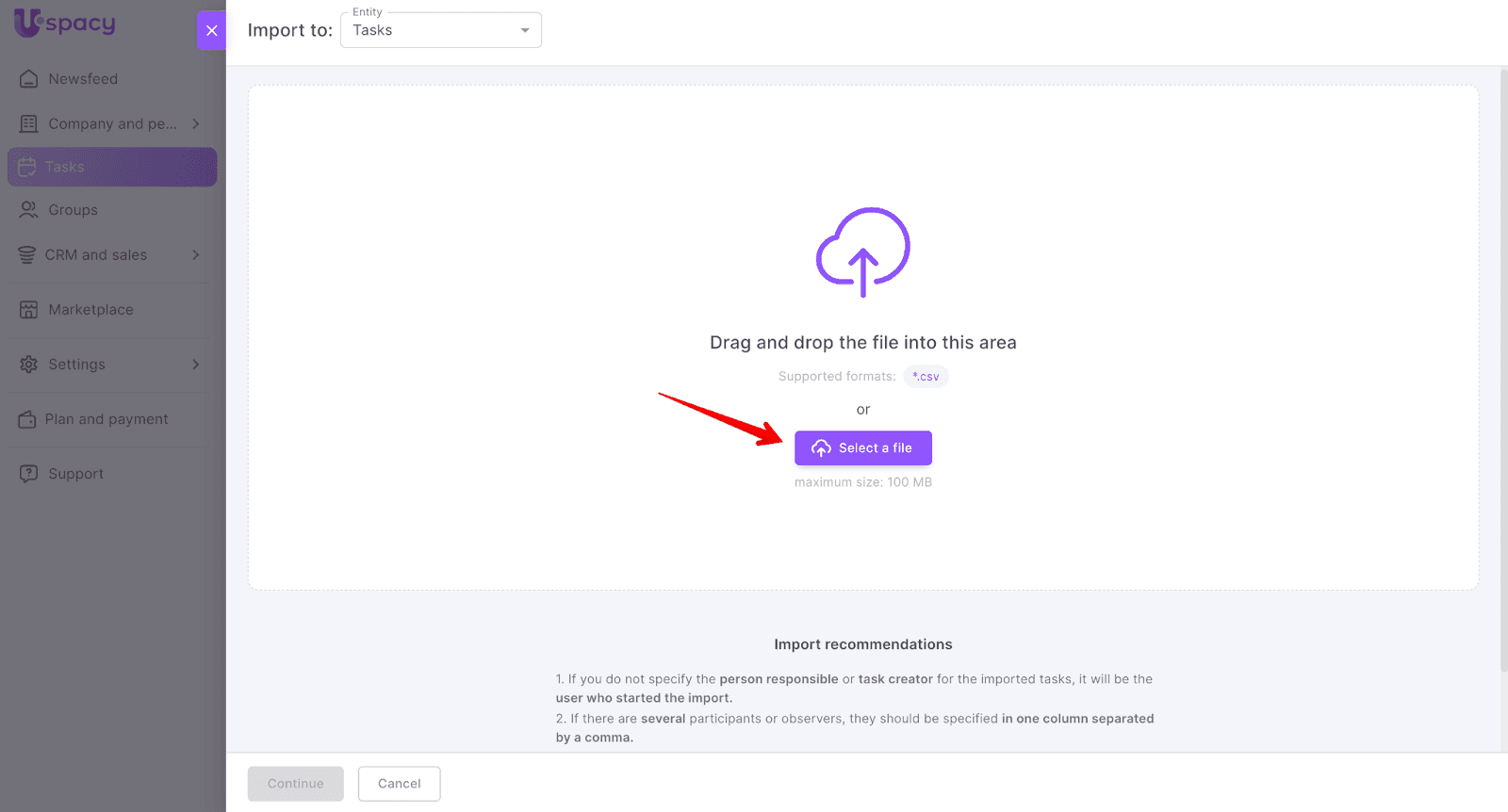Go to Plan and payment menu item

[107, 419]
